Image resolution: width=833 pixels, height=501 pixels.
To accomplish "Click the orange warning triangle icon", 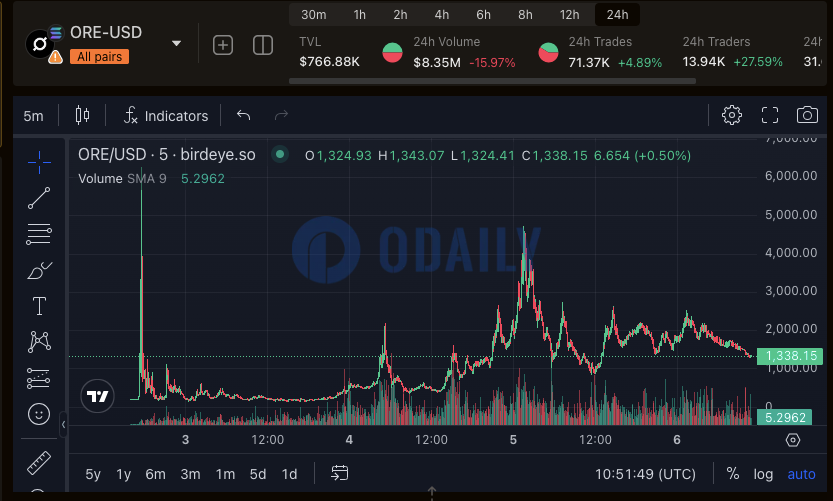I will 55,57.
